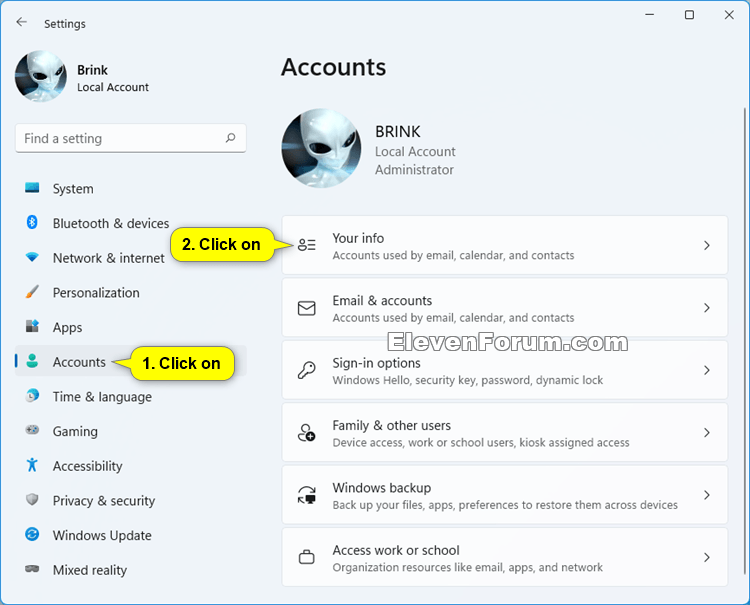Open Time & language settings
Viewport: 750px width, 605px height.
click(x=131, y=396)
